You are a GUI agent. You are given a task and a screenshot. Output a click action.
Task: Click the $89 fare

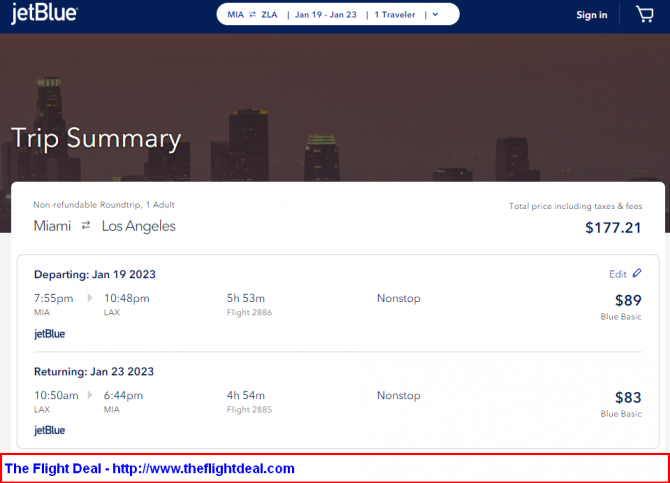tap(628, 300)
